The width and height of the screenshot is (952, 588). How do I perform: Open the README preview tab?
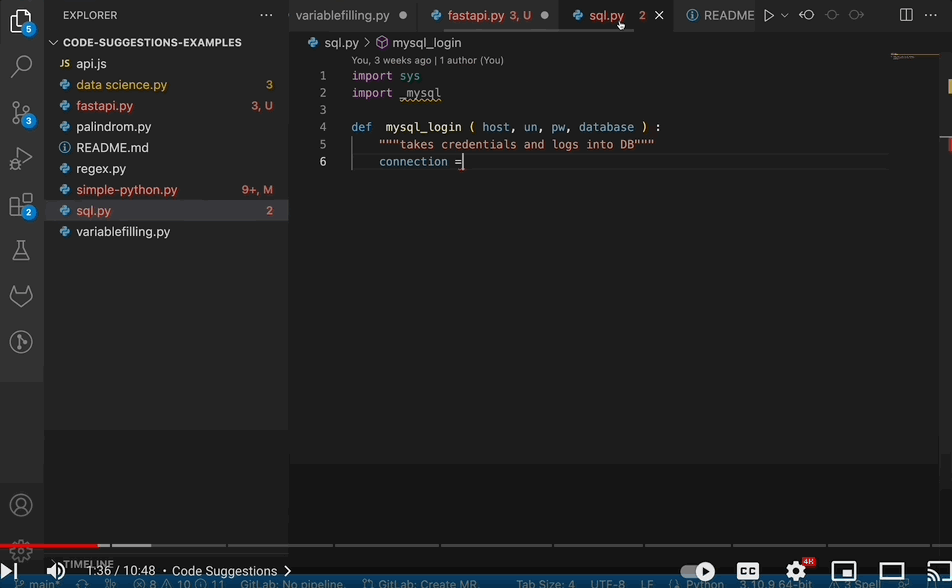(x=722, y=15)
